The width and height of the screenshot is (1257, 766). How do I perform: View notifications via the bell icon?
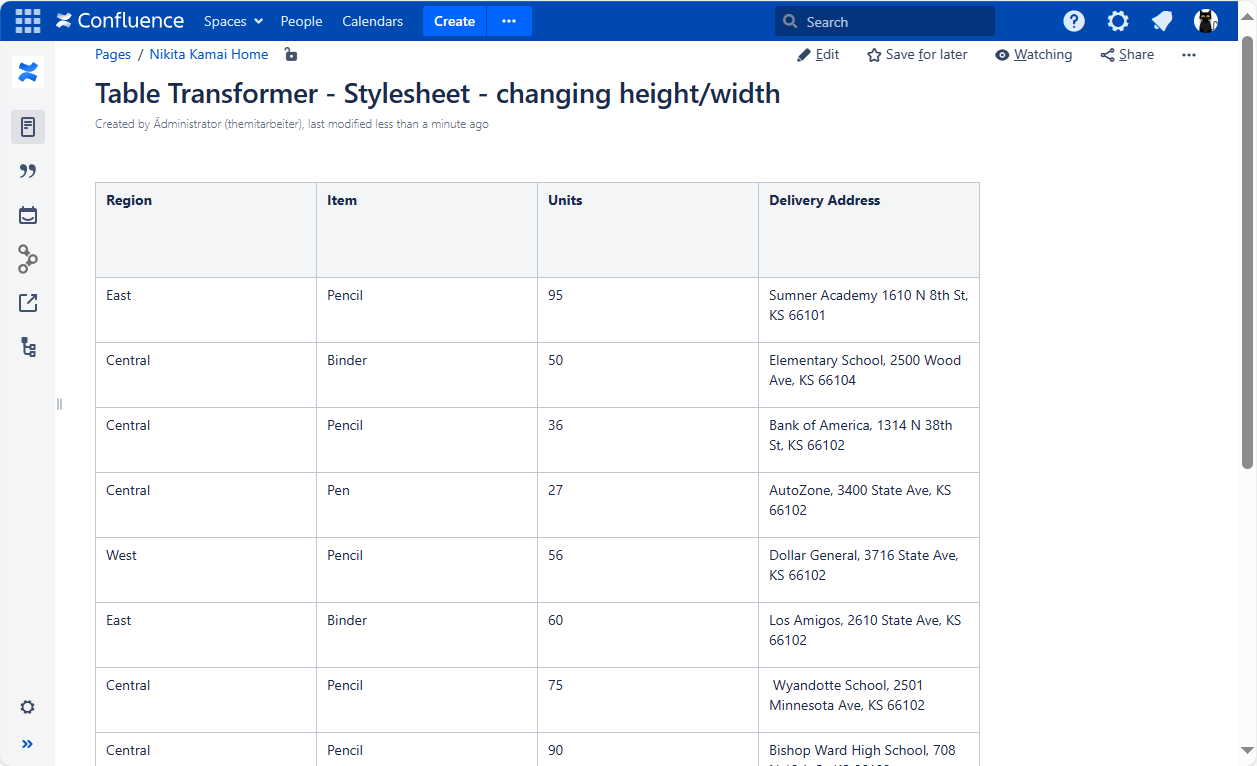[x=1162, y=21]
